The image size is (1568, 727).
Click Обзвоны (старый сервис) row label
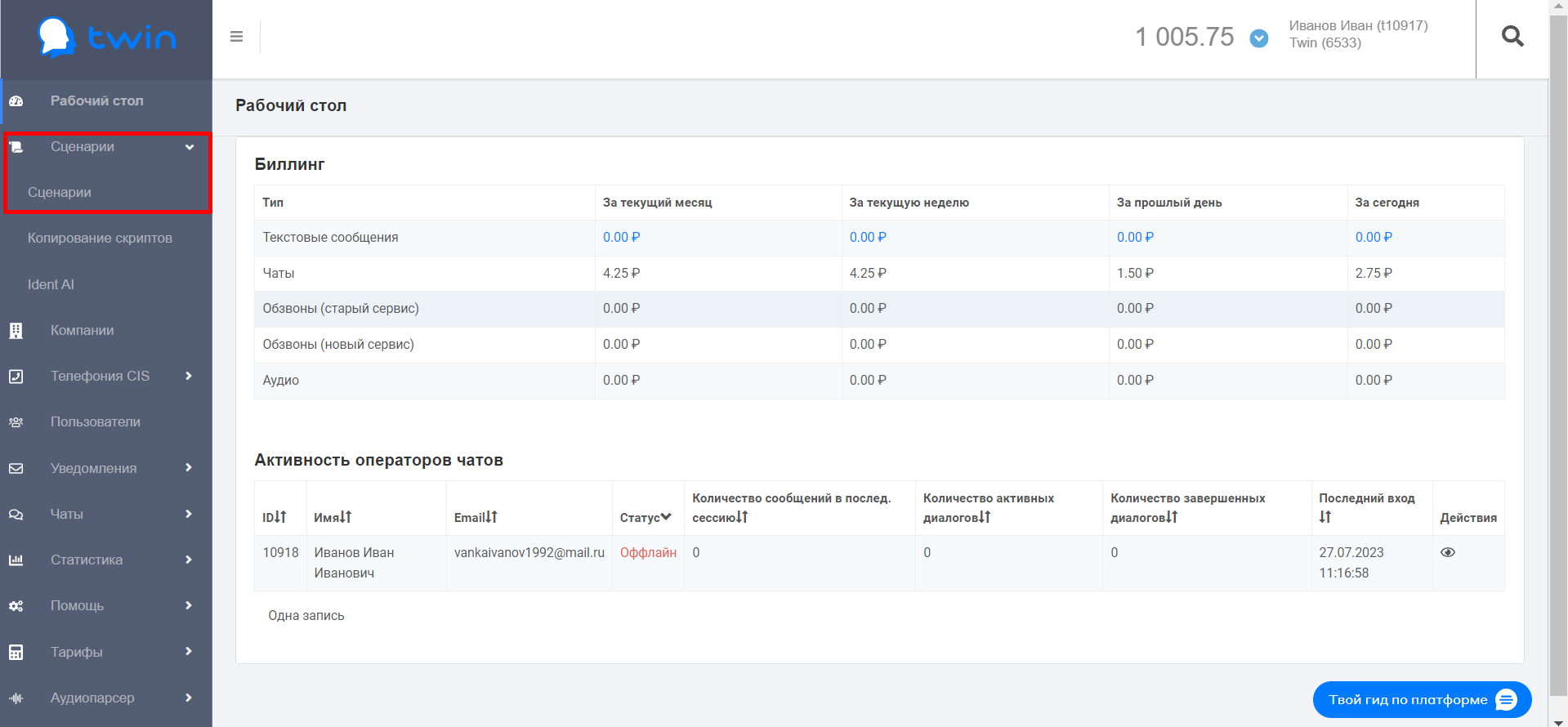[341, 309]
